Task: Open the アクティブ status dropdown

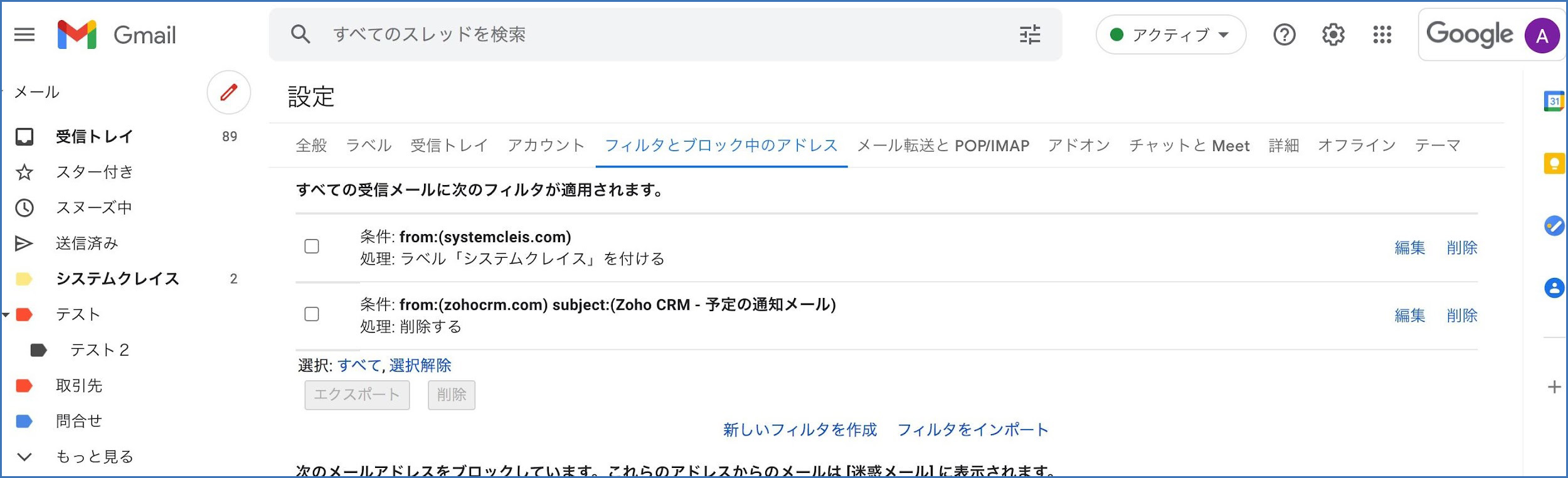Action: pos(1170,35)
